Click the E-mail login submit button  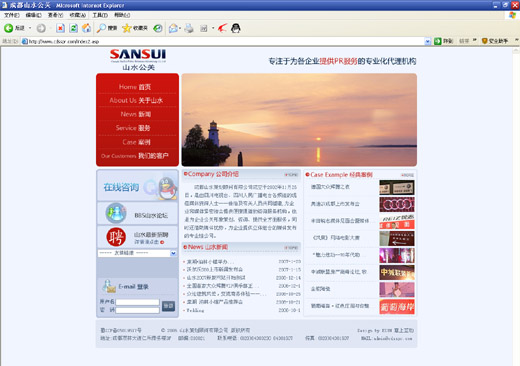coord(168,306)
